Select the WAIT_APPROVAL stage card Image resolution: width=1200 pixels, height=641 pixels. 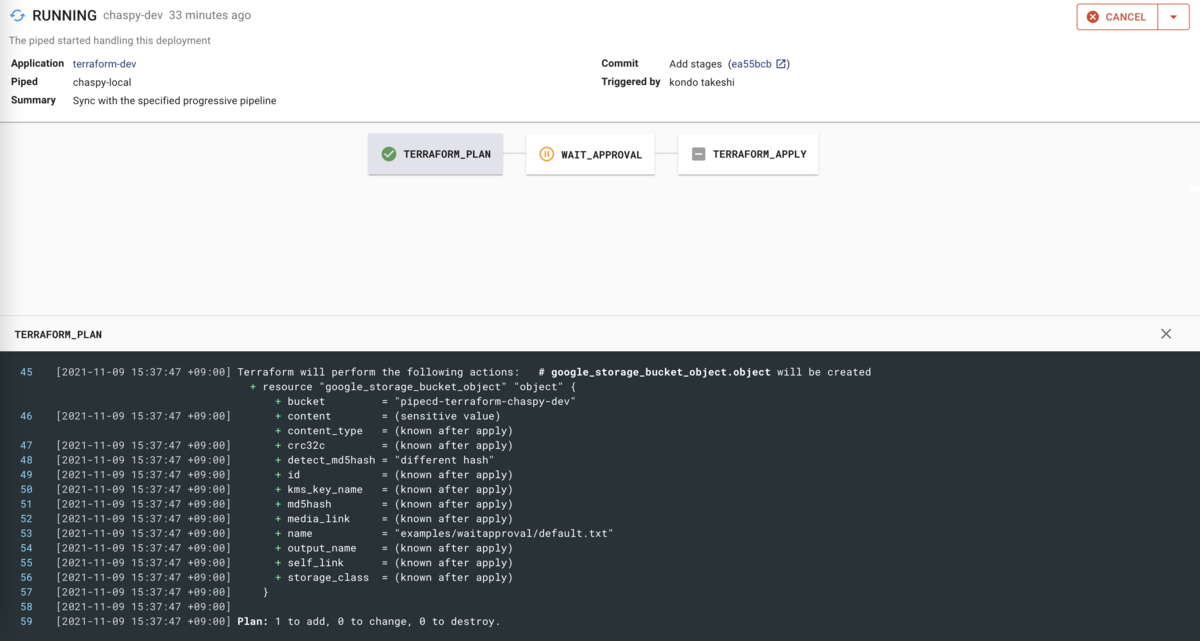(x=590, y=154)
